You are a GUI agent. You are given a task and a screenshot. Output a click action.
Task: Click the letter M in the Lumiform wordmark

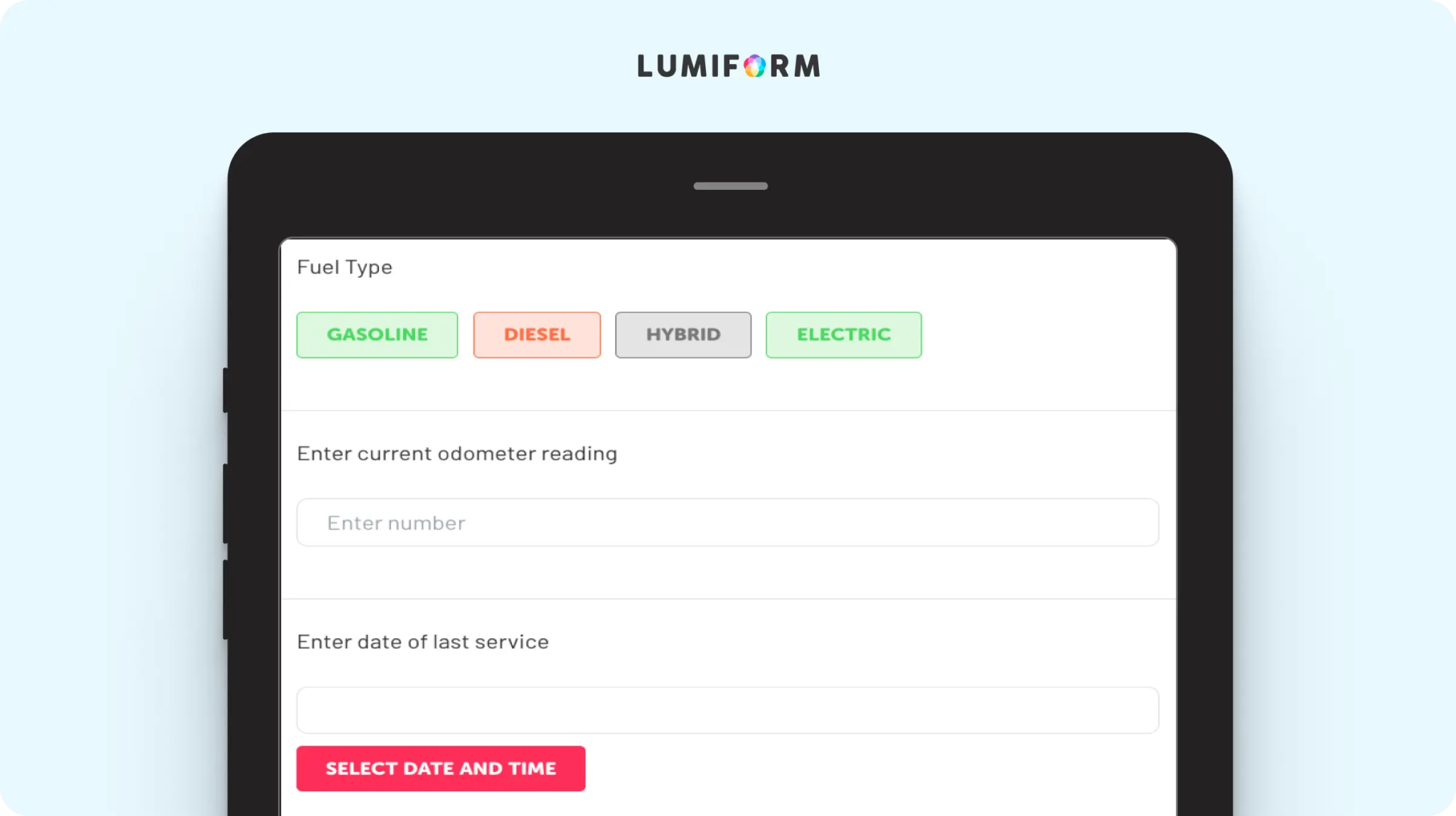[x=807, y=66]
